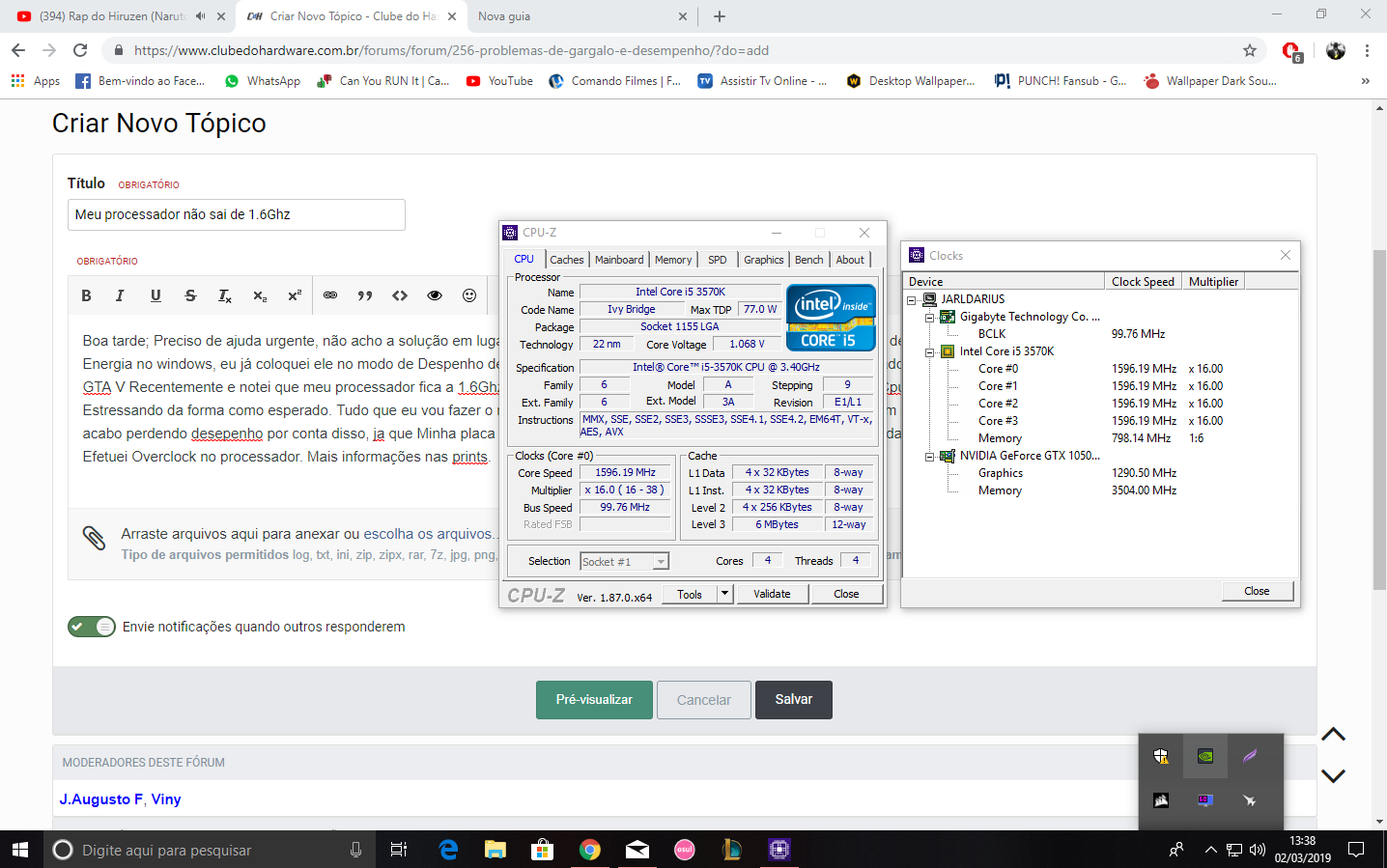Open the Mail app on the taskbar

click(x=637, y=850)
